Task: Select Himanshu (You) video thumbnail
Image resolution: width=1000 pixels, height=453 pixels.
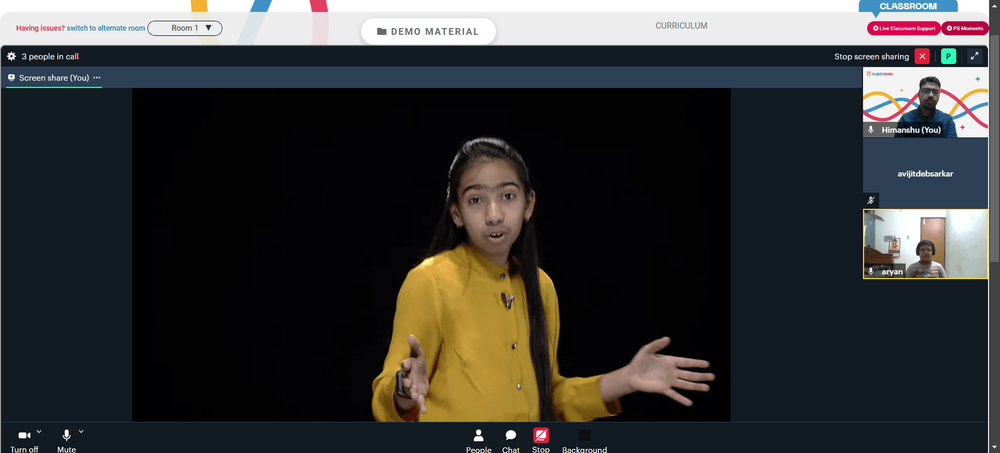Action: pos(925,102)
